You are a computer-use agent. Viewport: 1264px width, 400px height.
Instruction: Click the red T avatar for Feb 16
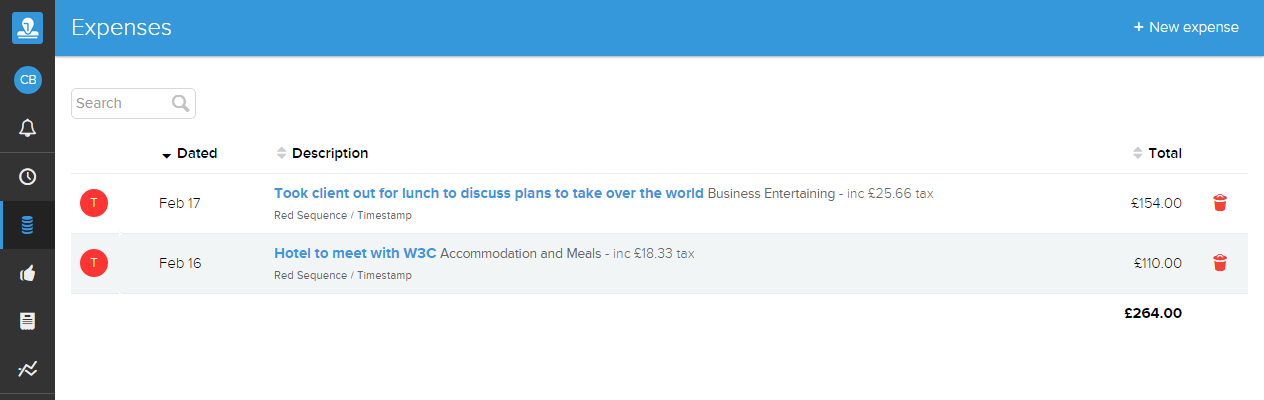point(94,263)
